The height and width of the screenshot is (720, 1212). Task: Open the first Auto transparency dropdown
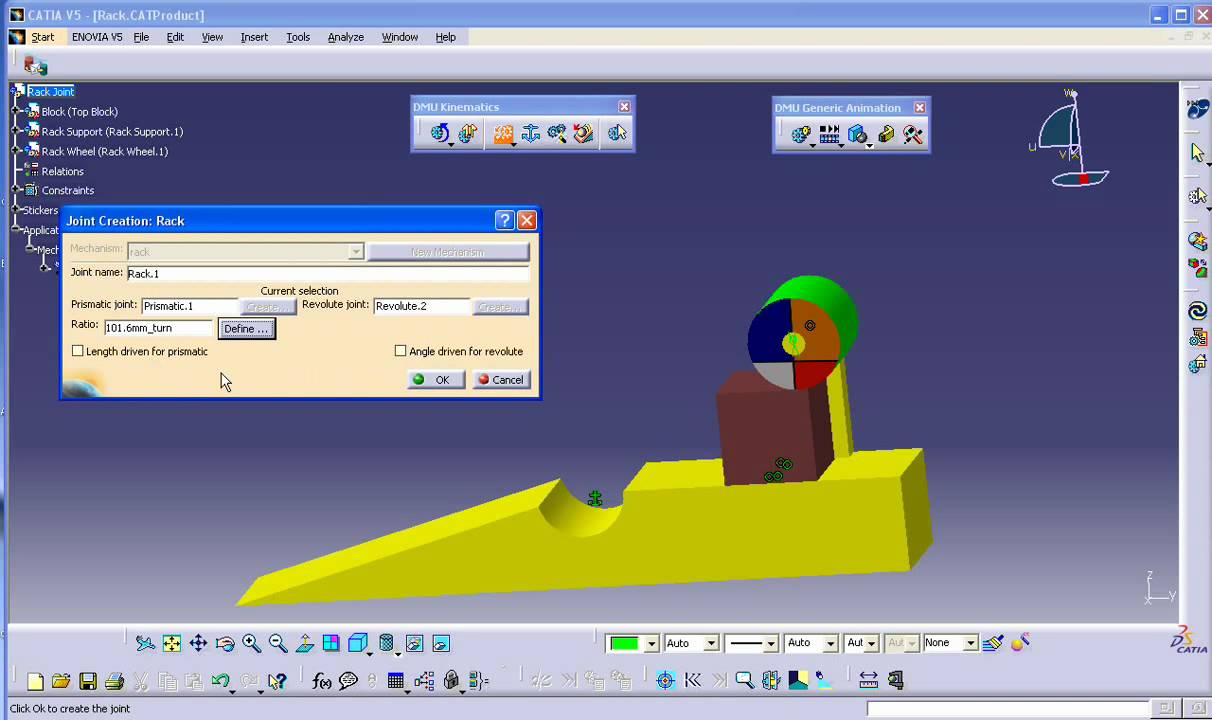pos(711,643)
